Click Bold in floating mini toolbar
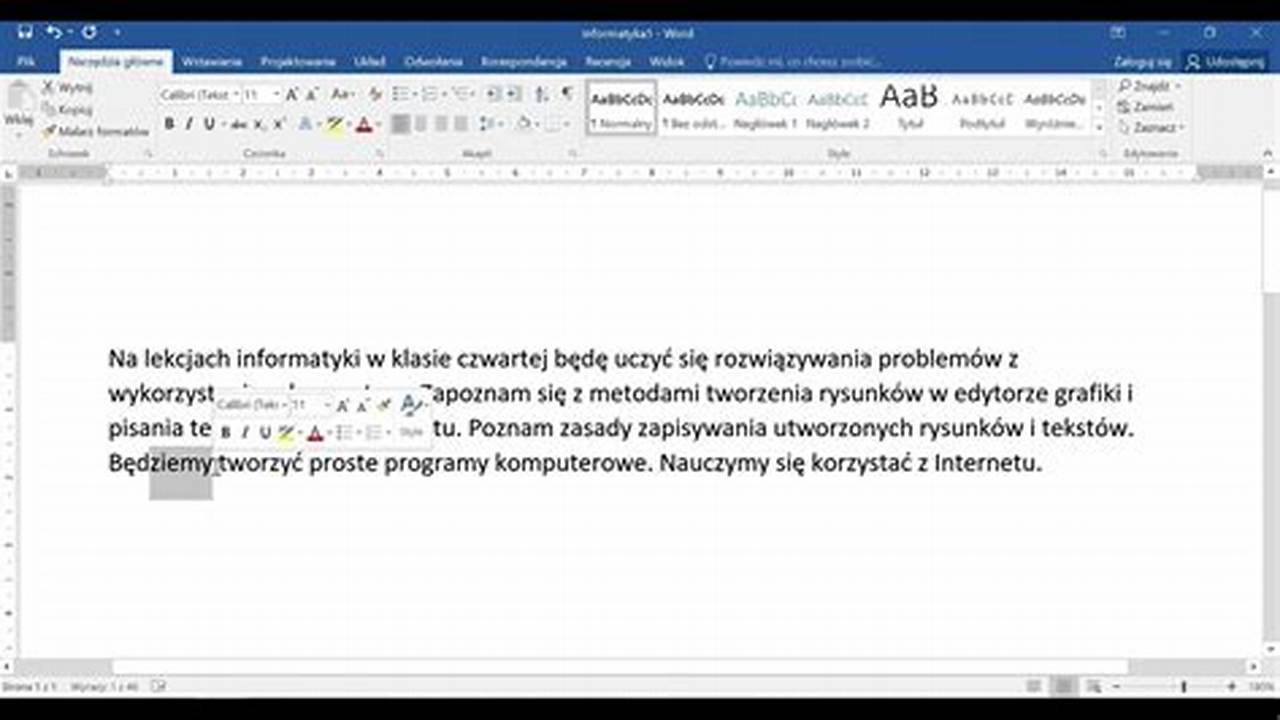The image size is (1280, 720). tap(226, 433)
